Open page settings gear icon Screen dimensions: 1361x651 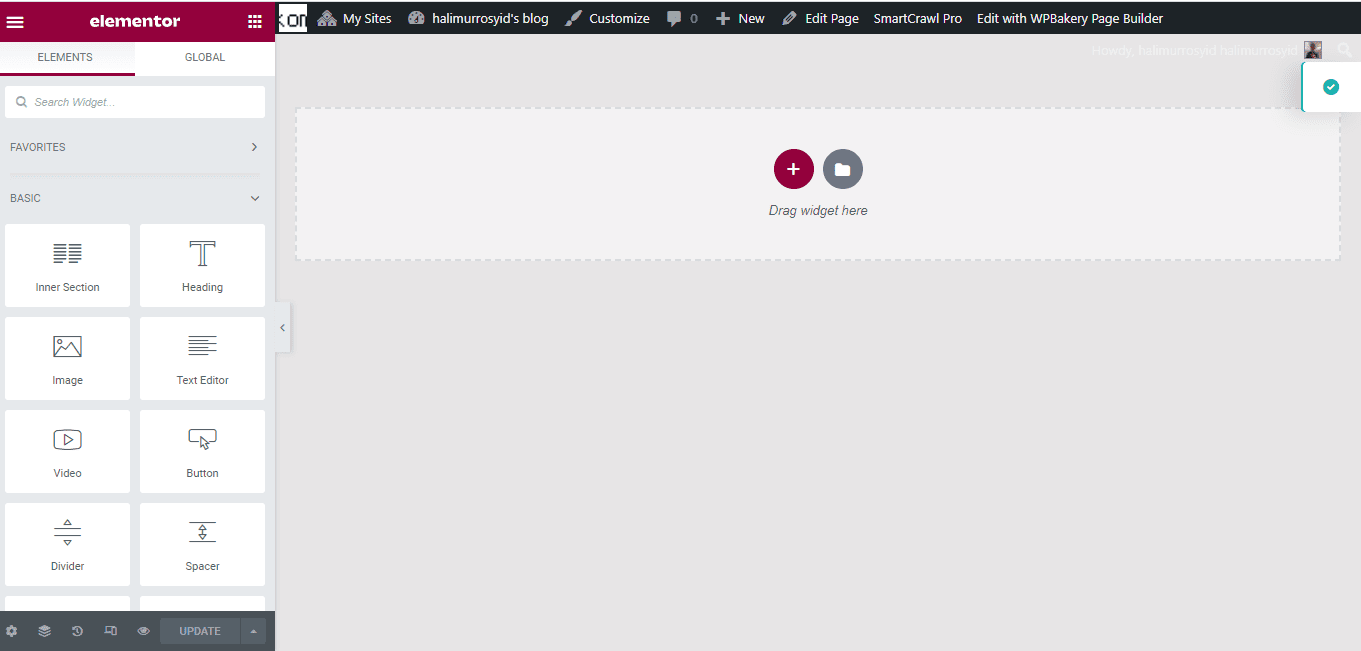[12, 631]
